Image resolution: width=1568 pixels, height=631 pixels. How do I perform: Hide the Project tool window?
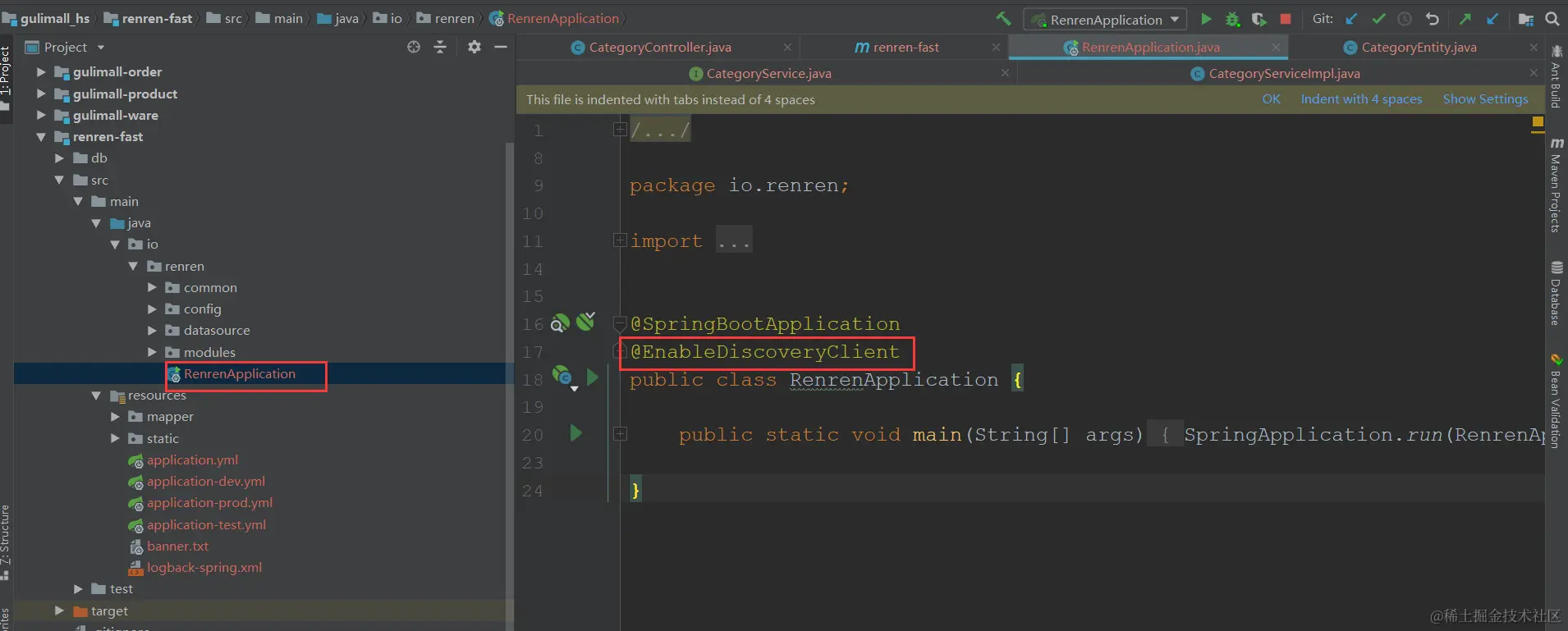pos(501,48)
